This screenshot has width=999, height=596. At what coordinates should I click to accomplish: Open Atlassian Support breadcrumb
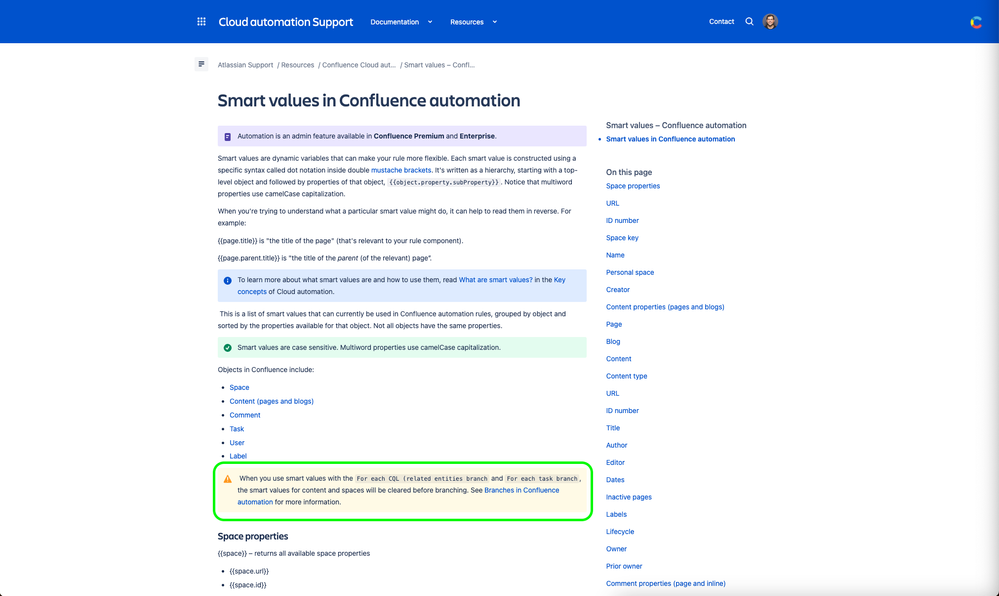pyautogui.click(x=245, y=65)
